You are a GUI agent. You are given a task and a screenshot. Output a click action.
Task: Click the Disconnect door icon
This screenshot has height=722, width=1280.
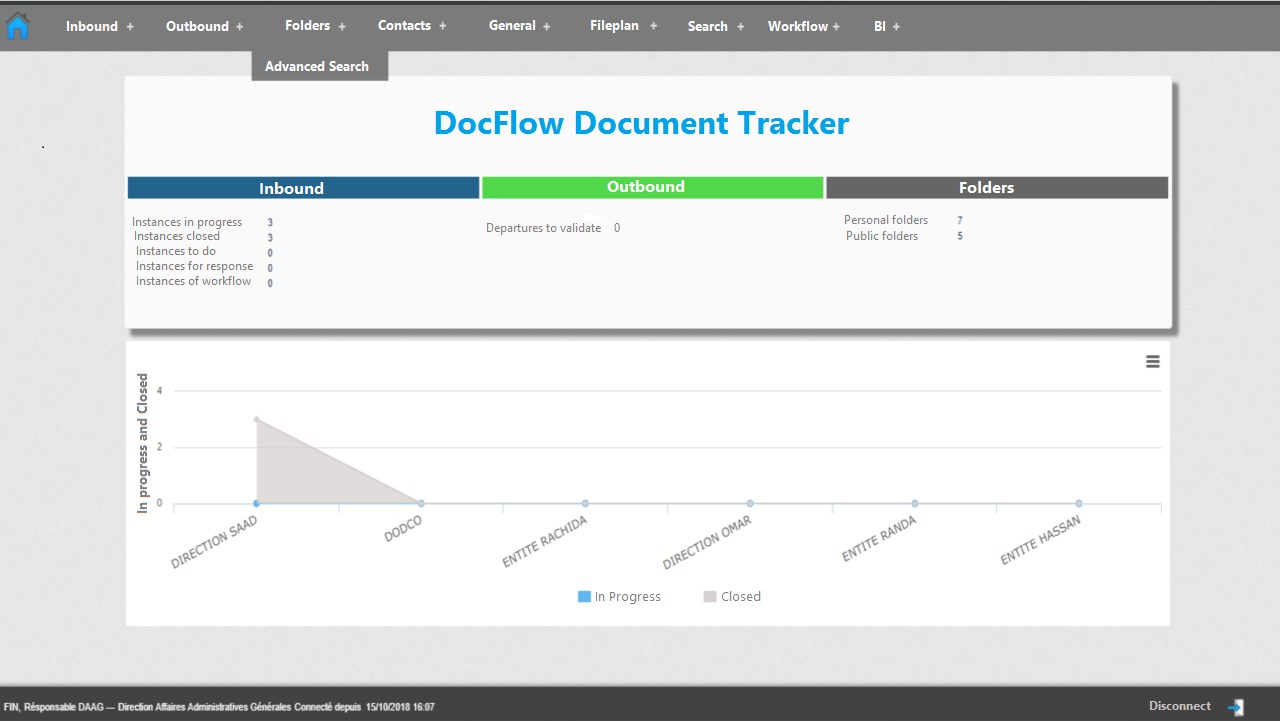pyautogui.click(x=1236, y=707)
